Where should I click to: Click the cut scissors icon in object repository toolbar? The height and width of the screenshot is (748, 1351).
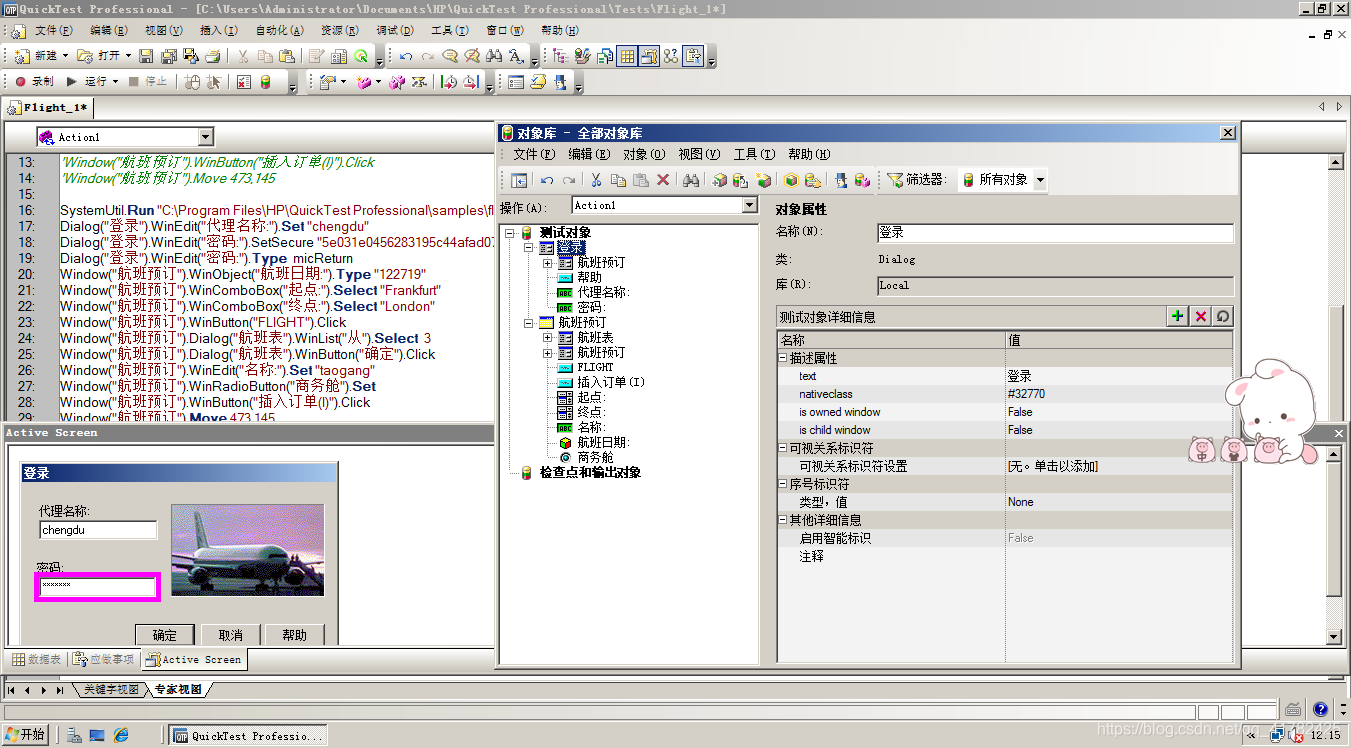tap(596, 182)
